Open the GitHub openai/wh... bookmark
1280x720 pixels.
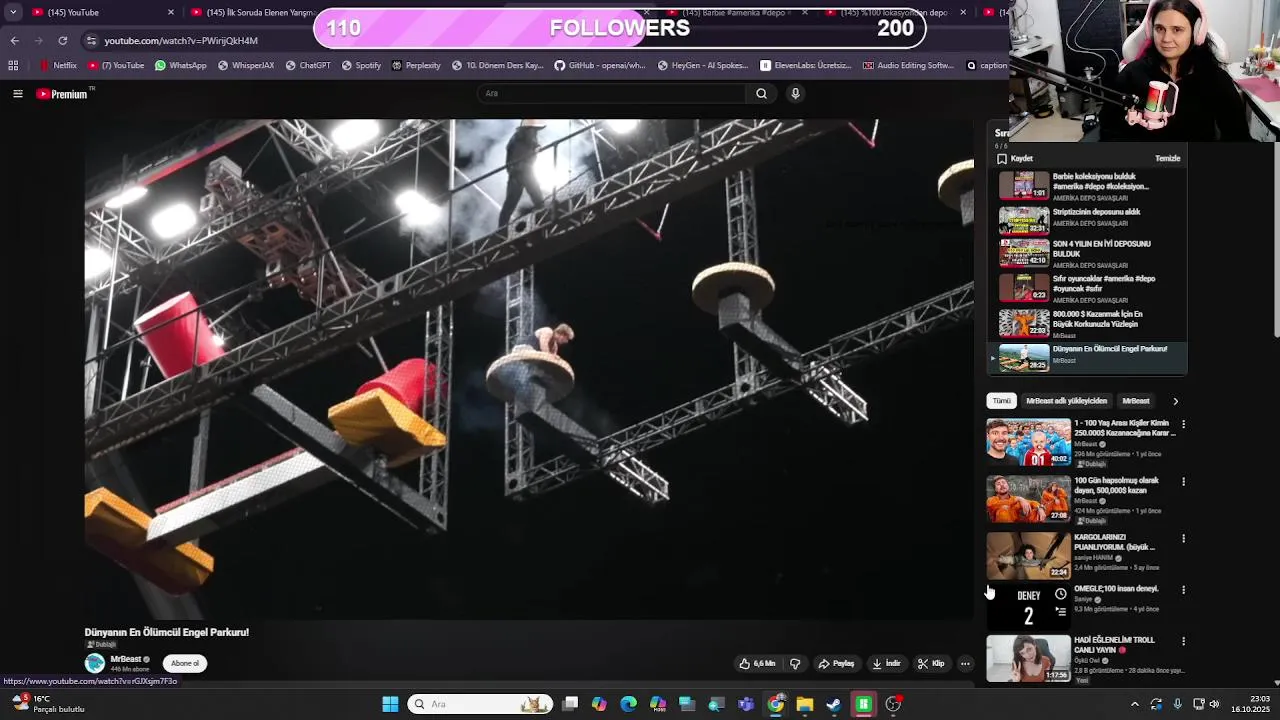coord(600,66)
